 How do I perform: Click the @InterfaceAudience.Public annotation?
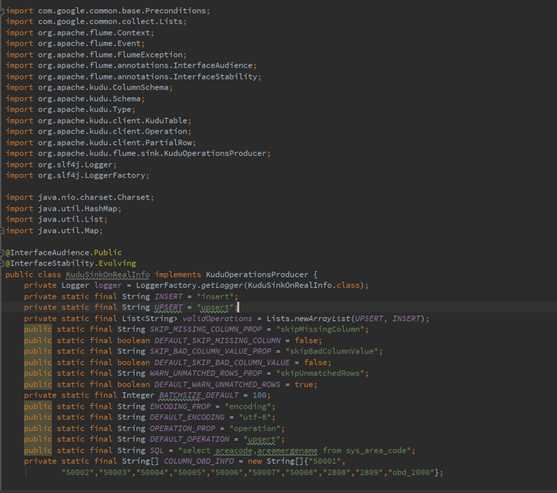64,253
